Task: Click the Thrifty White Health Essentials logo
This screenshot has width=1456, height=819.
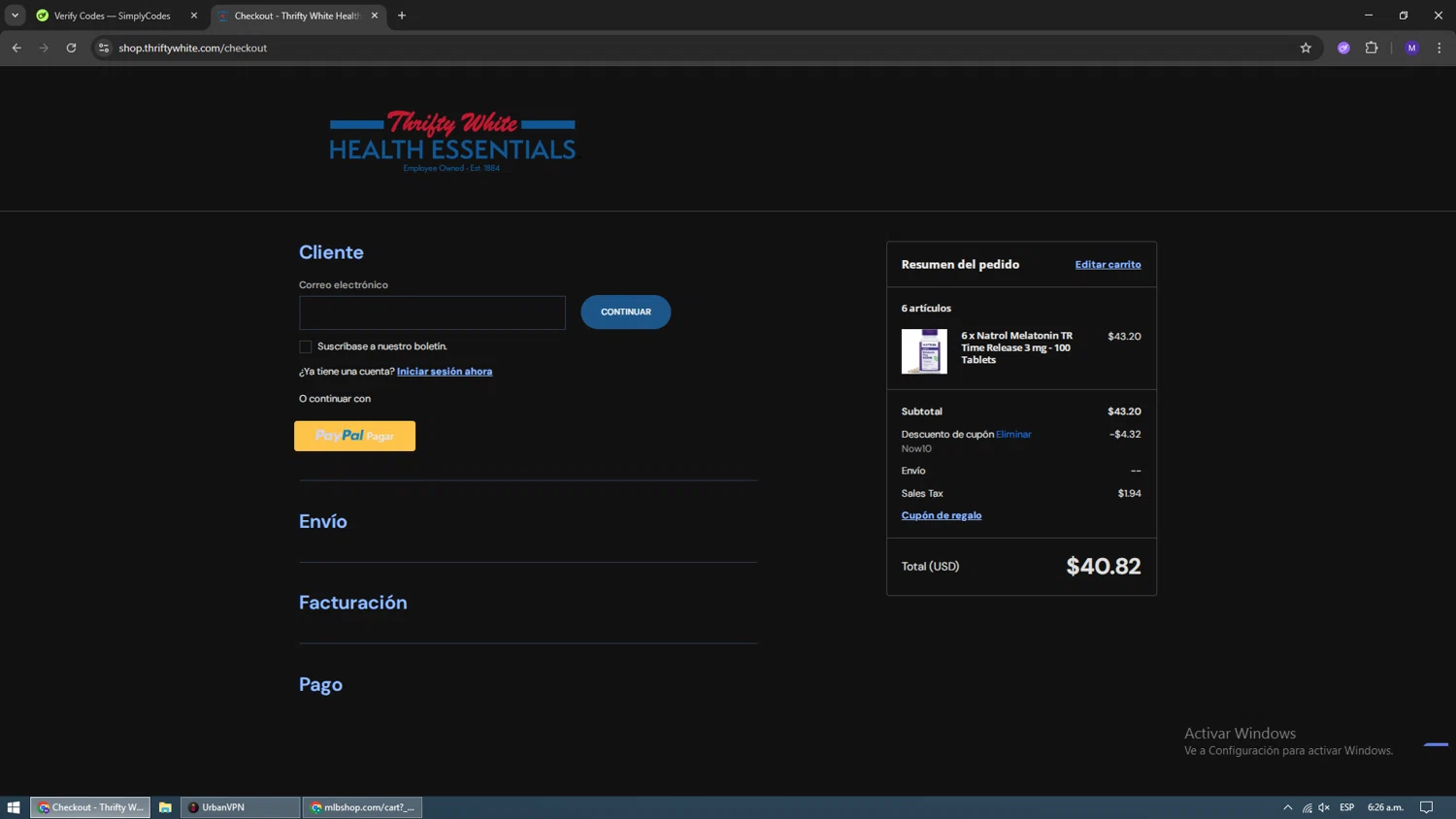Action: tap(452, 141)
